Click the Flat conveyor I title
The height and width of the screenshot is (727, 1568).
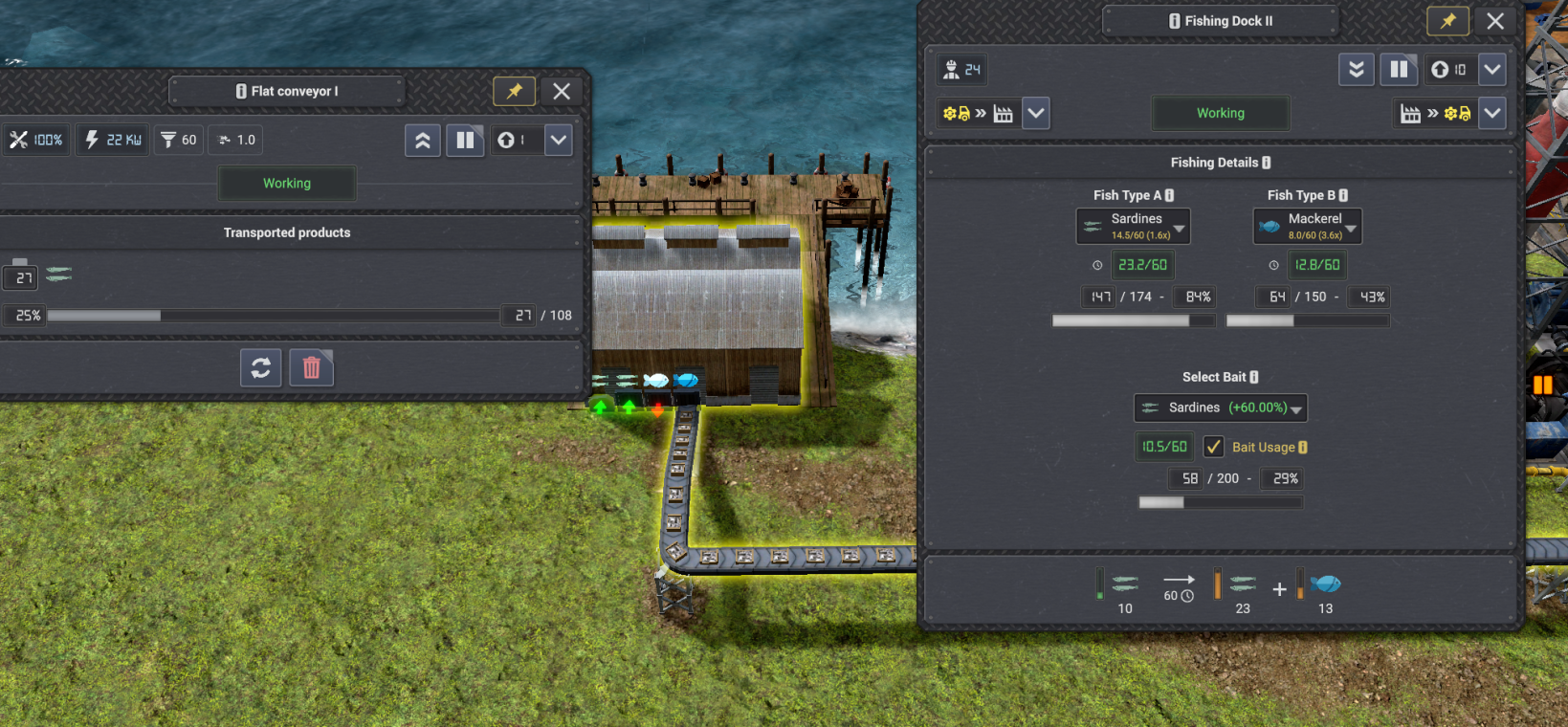click(287, 91)
